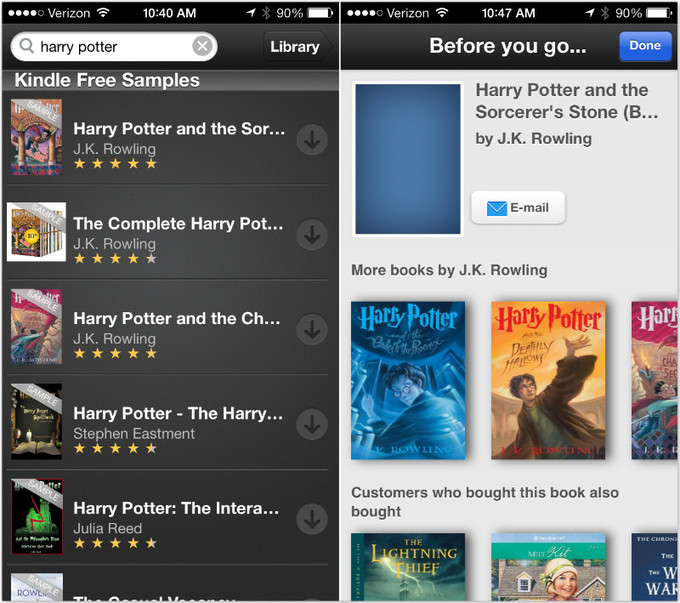
Task: Tap location arrow in right status bar
Action: click(589, 13)
